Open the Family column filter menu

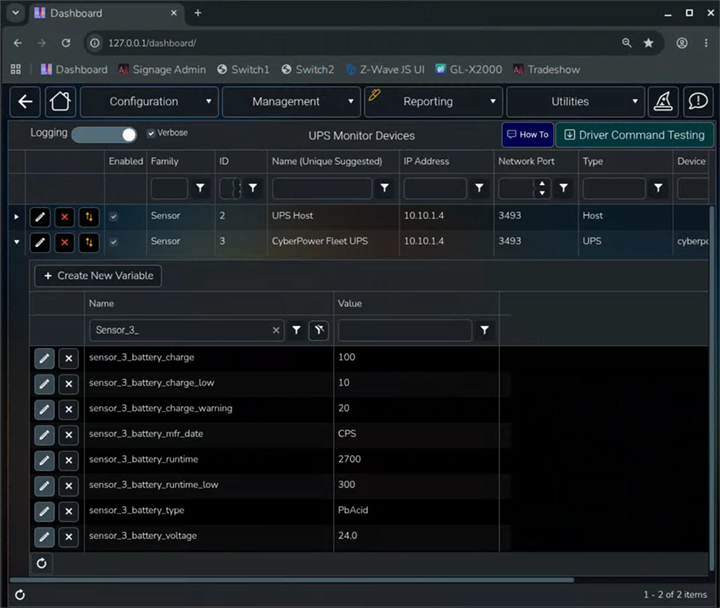(201, 188)
